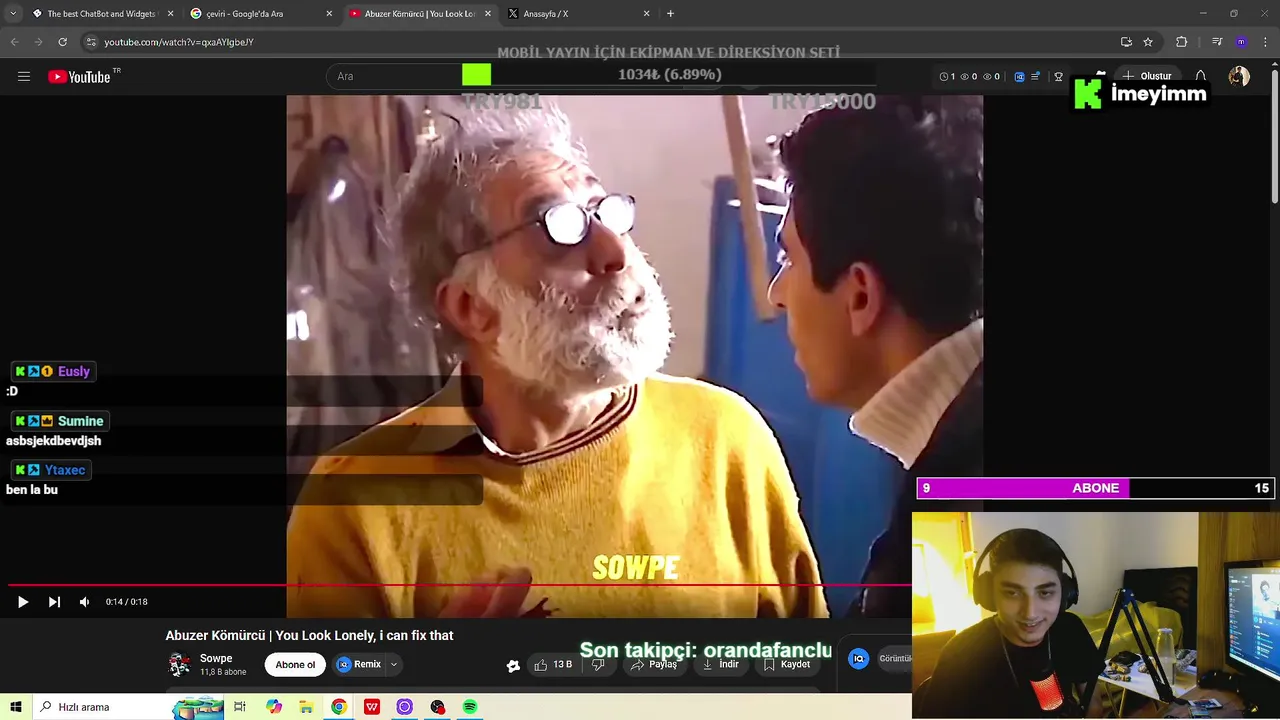The height and width of the screenshot is (720, 1280).
Task: Open Chrome profile 'm' avatar
Action: [1241, 42]
